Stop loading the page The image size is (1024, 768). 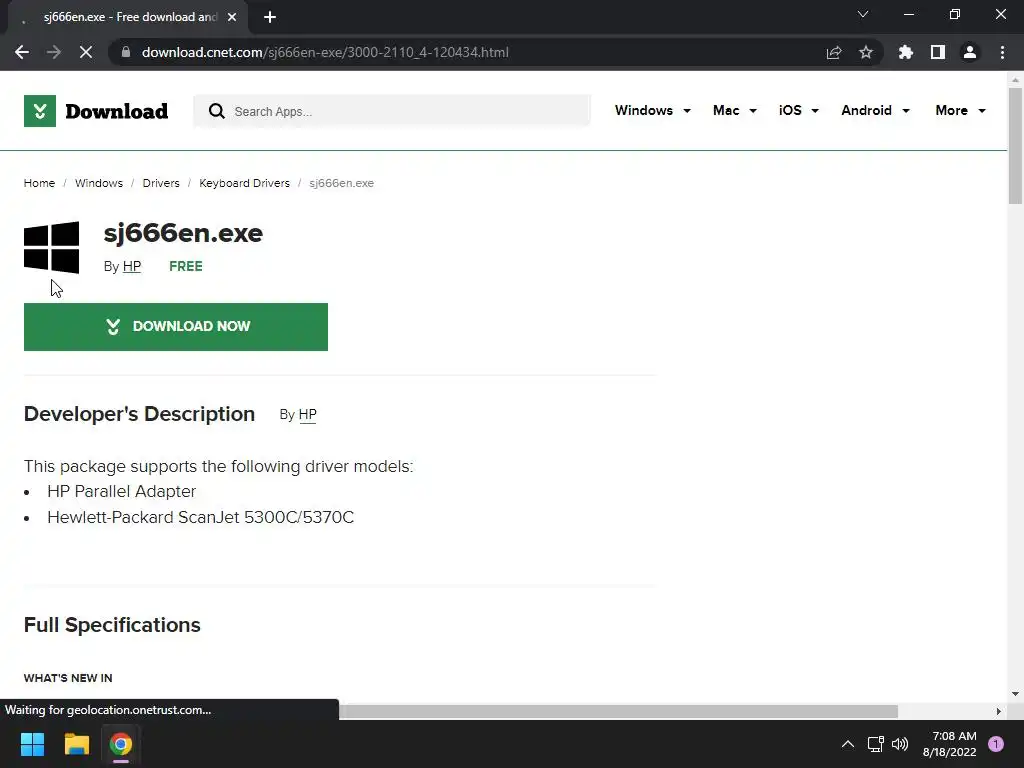tap(86, 52)
